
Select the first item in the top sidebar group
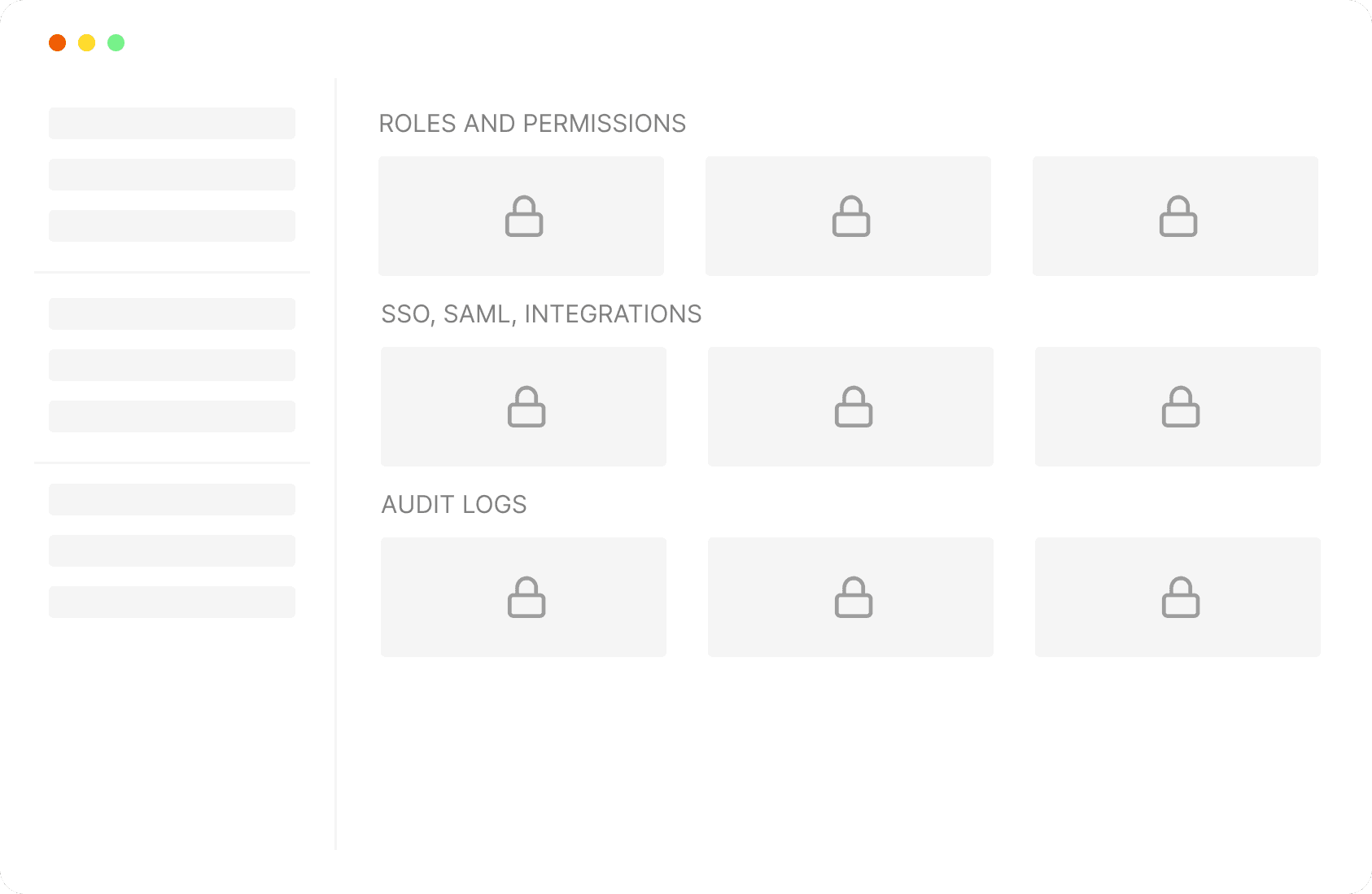(x=172, y=124)
